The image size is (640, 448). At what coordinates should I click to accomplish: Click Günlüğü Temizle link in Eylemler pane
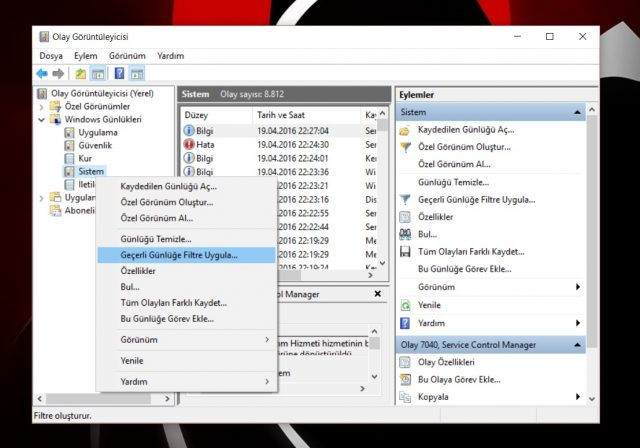pos(453,182)
